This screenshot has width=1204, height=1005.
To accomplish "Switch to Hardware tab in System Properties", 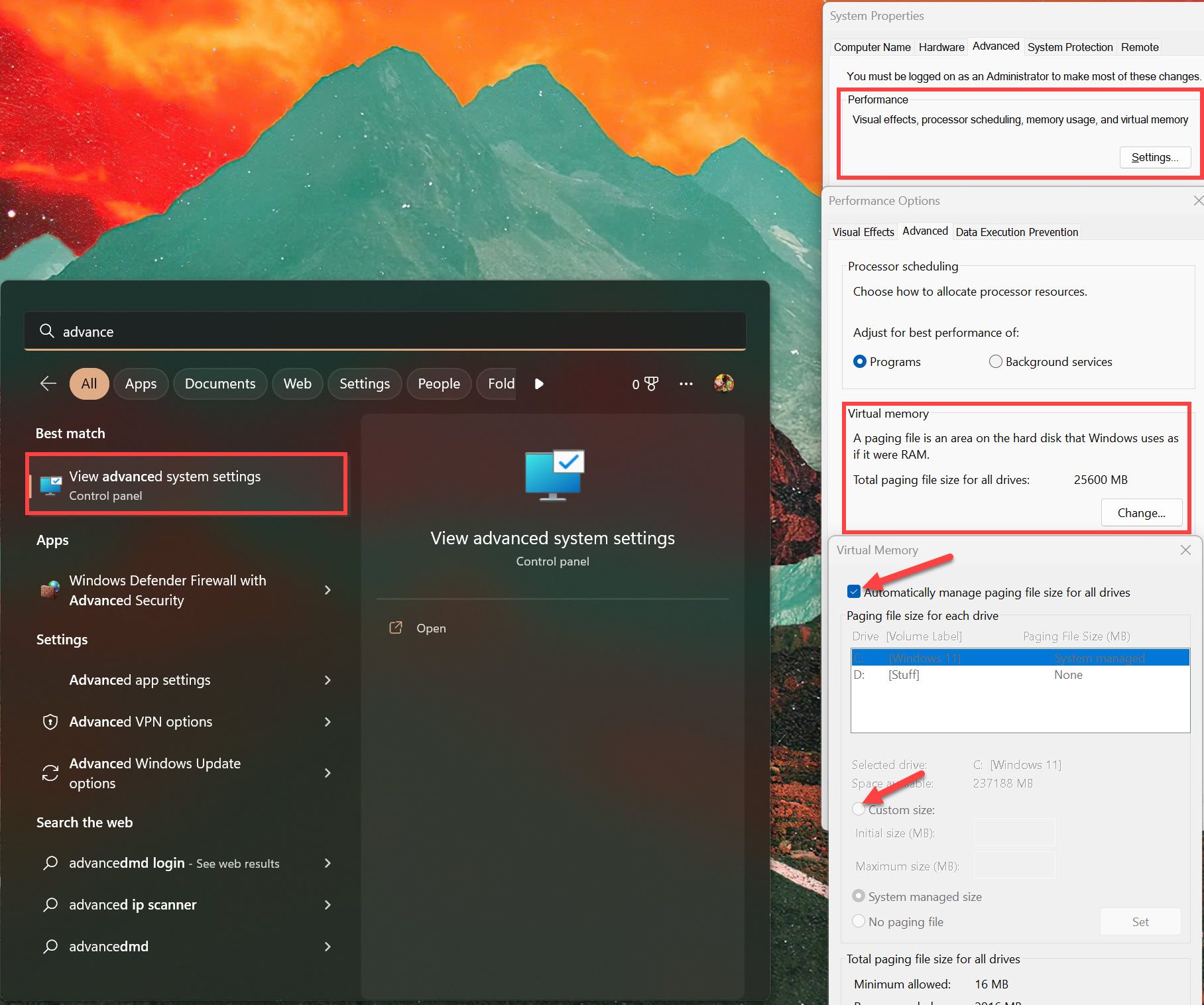I will tap(941, 47).
